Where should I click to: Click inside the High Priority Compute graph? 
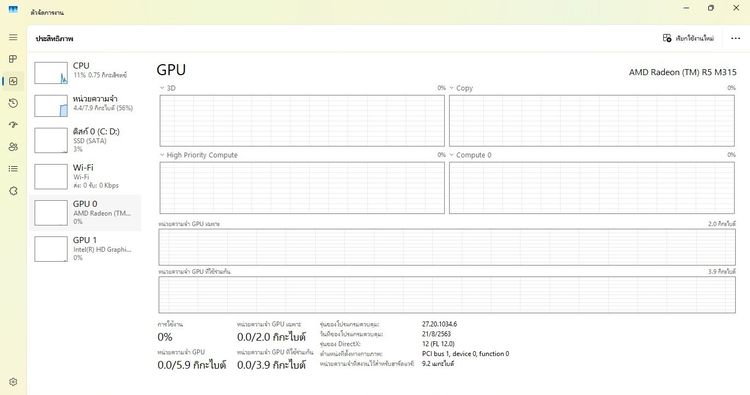(302, 187)
